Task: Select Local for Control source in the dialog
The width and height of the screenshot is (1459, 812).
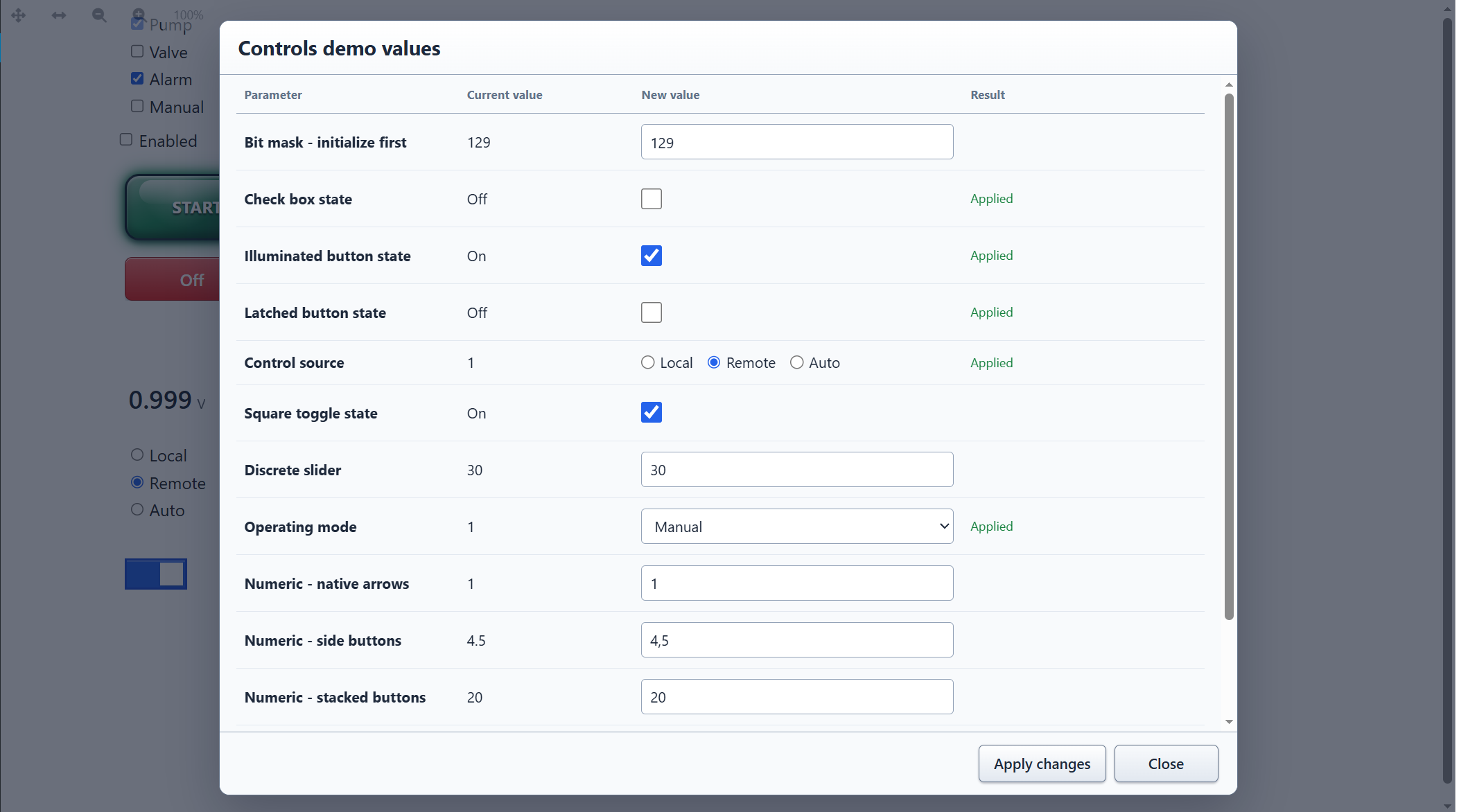Action: (648, 362)
